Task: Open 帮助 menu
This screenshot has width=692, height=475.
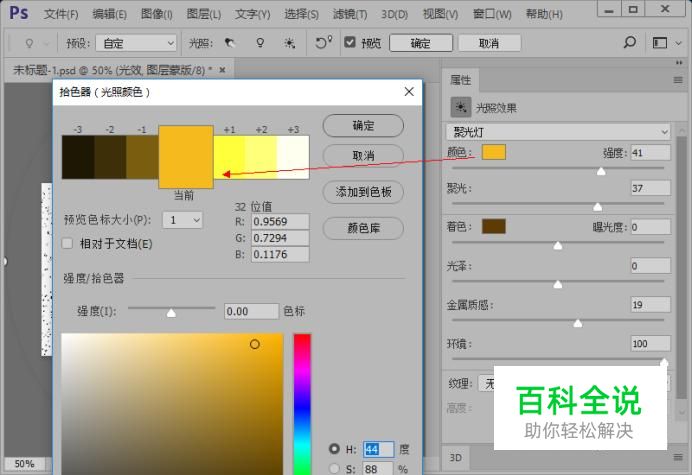Action: coord(544,14)
